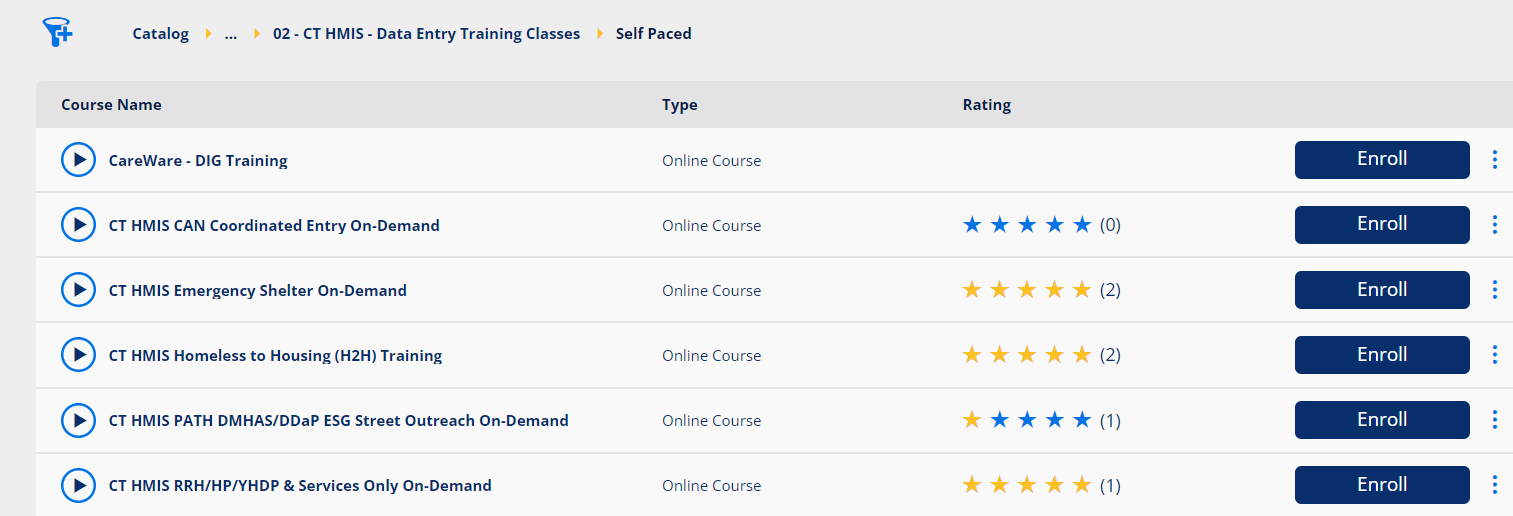
Task: Open more options menu for Emergency Shelter course
Action: pyautogui.click(x=1495, y=290)
